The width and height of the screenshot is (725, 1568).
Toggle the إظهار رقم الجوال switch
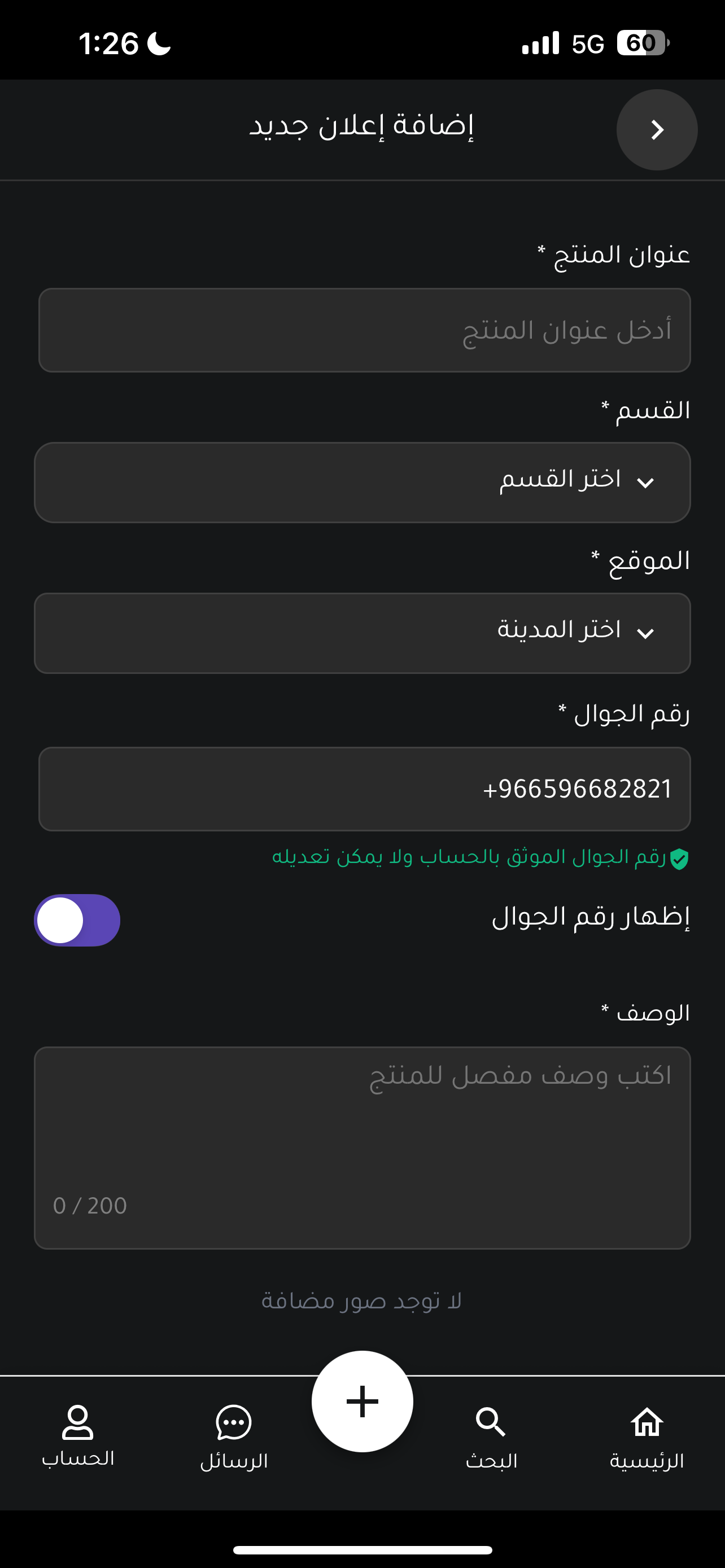[x=77, y=921]
